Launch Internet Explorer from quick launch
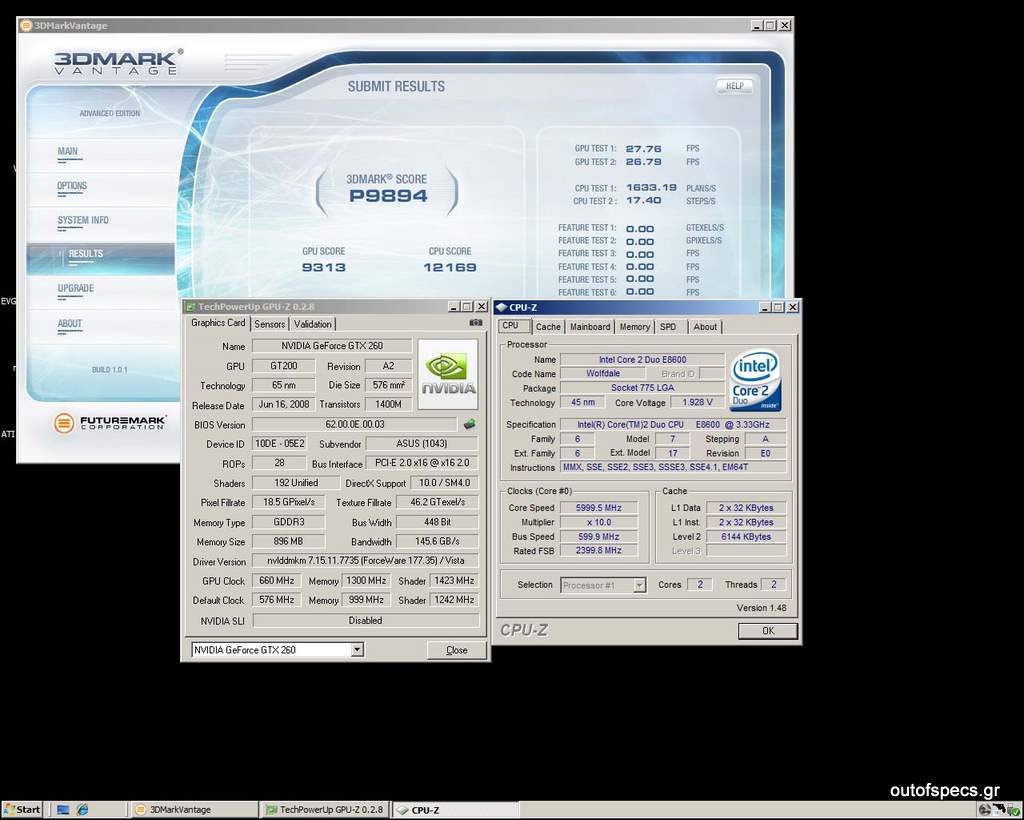1024x820 pixels. coord(82,810)
